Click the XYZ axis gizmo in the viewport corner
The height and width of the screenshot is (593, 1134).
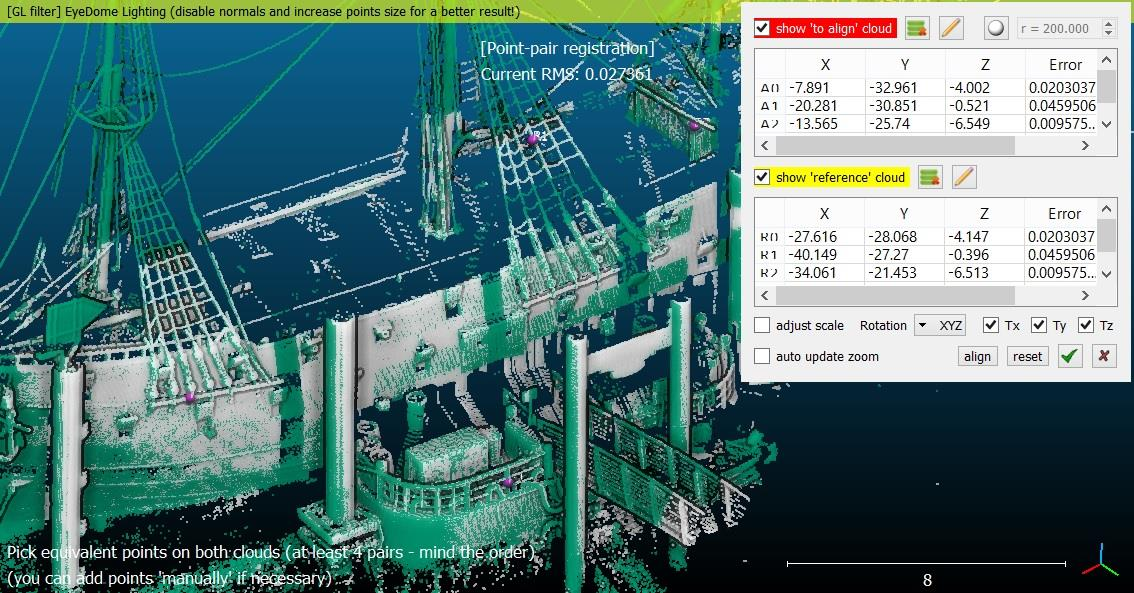click(x=1100, y=561)
